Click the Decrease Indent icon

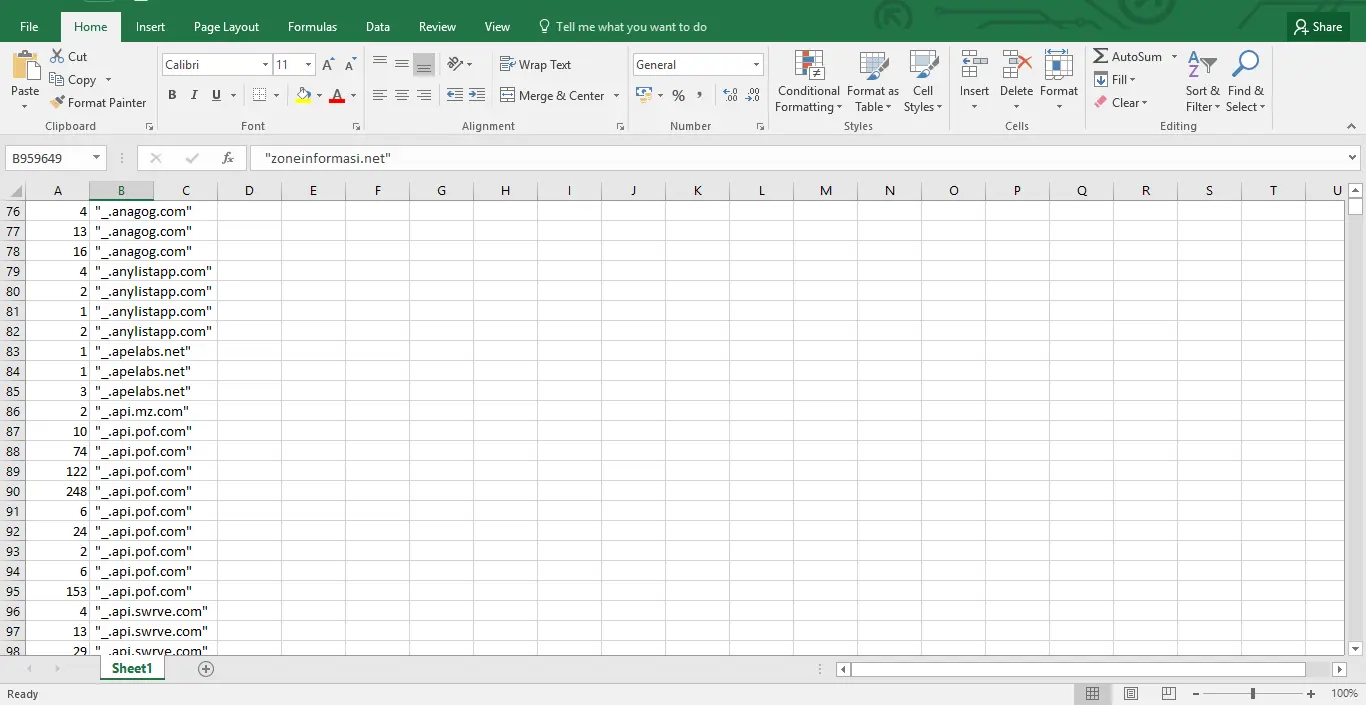(455, 95)
